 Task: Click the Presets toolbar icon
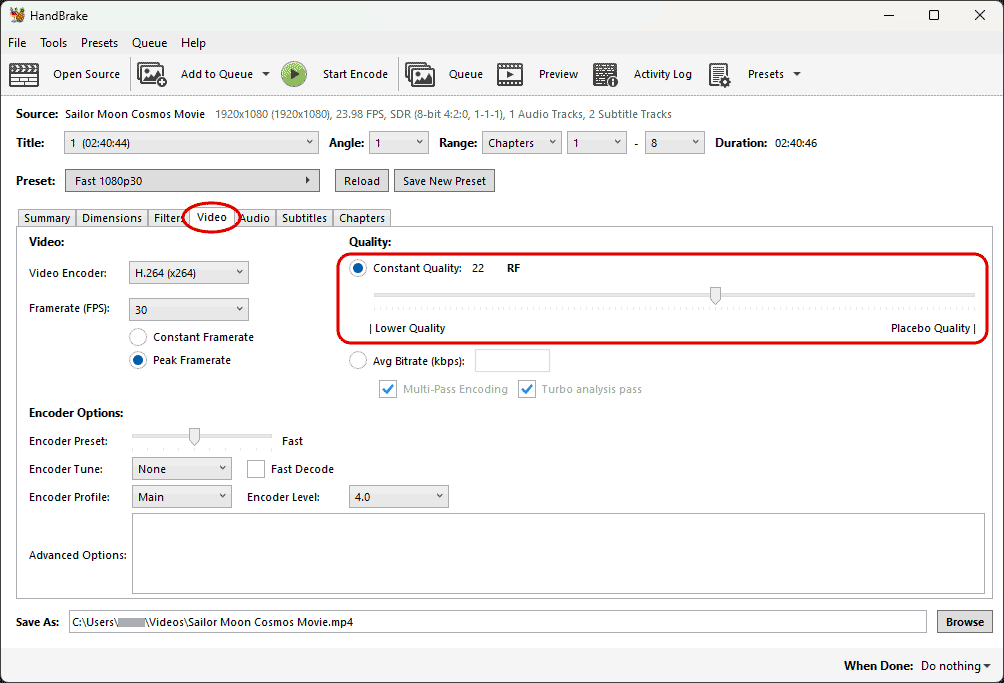pyautogui.click(x=720, y=74)
